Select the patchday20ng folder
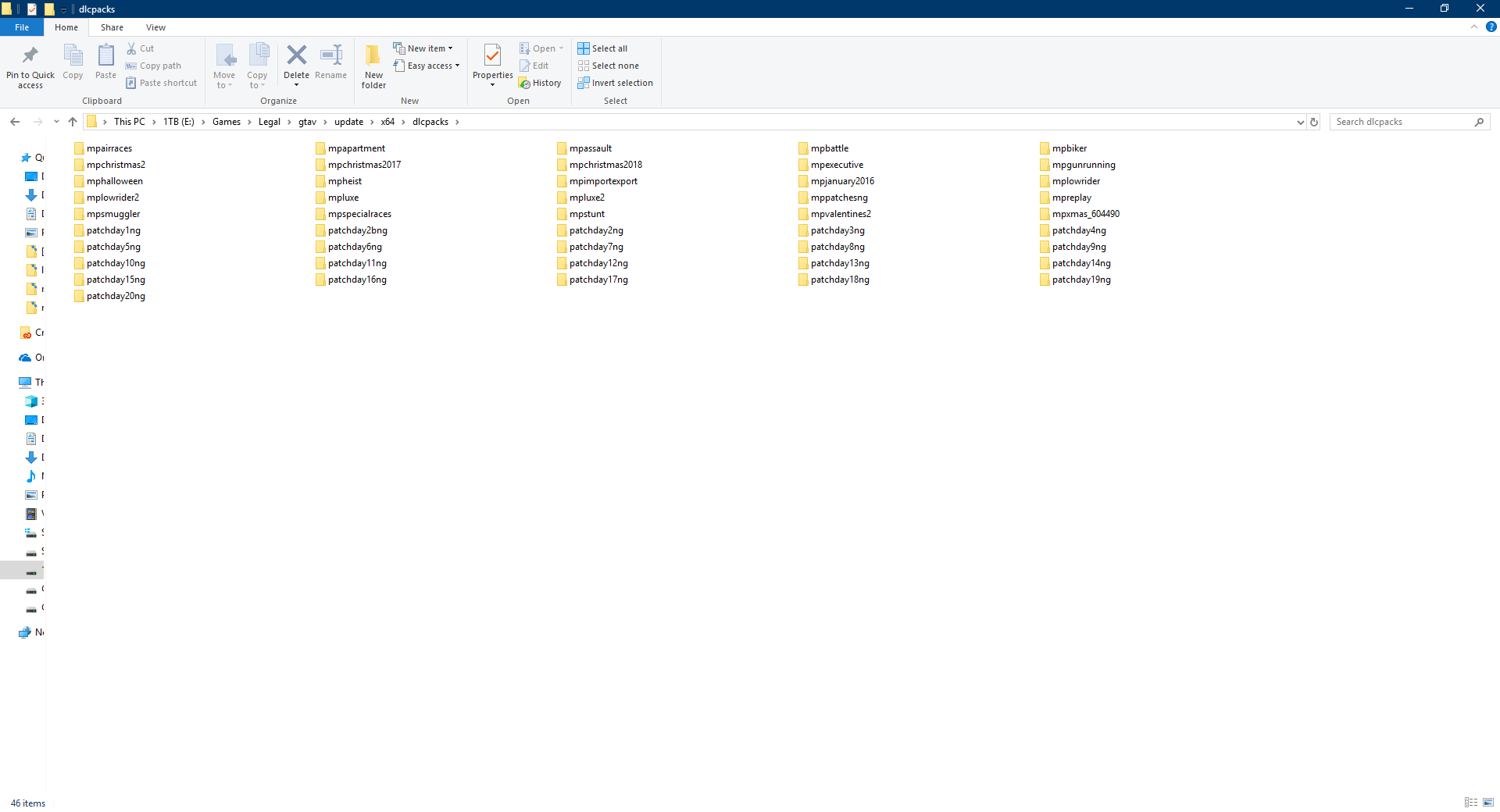This screenshot has height=812, width=1500. click(x=109, y=296)
